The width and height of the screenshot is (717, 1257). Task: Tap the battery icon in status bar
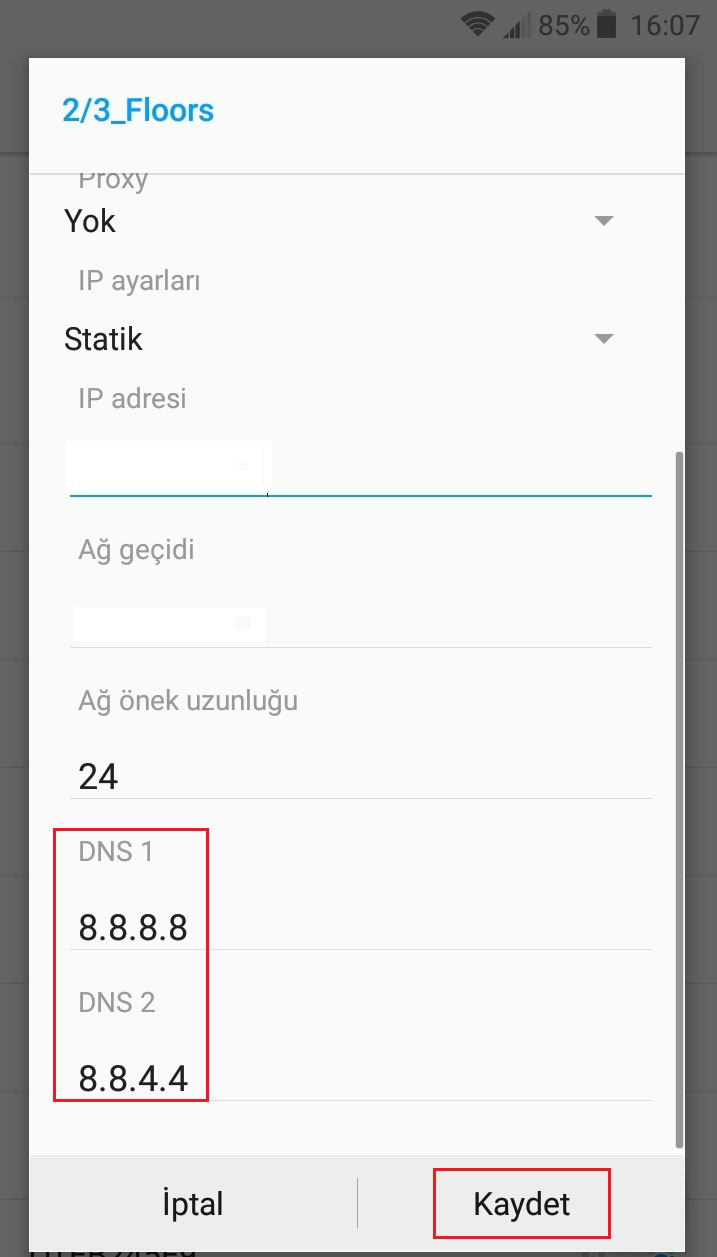(x=606, y=24)
